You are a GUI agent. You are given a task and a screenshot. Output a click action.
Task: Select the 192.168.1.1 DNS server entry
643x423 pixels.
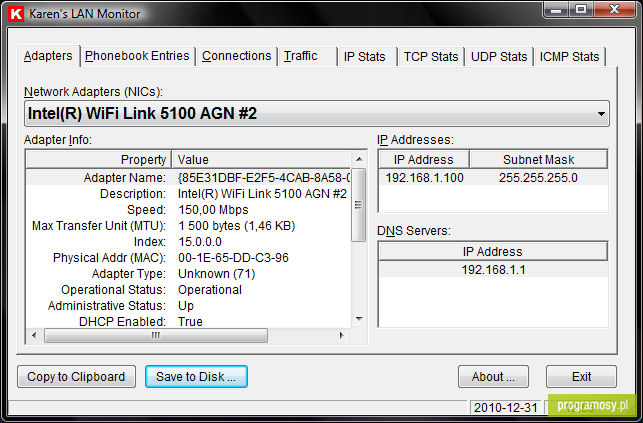point(493,269)
